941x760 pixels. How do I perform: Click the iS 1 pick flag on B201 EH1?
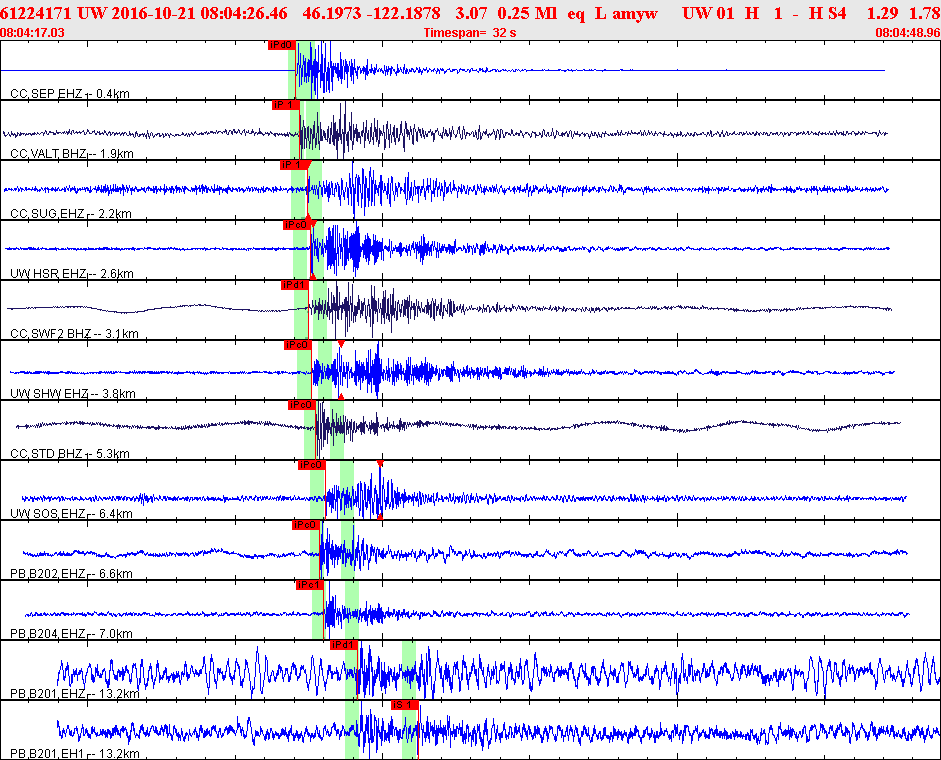point(404,705)
